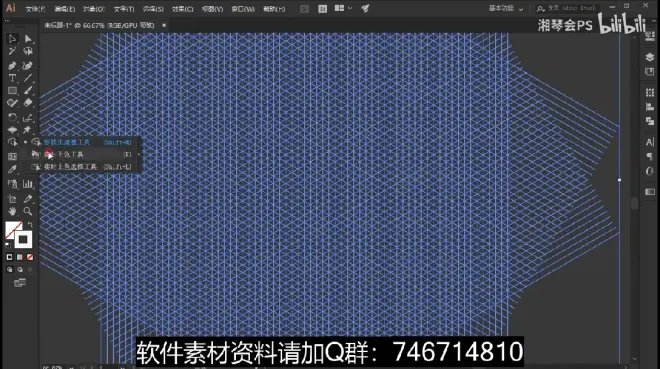Click the Bridge icon in top bar

(304, 9)
